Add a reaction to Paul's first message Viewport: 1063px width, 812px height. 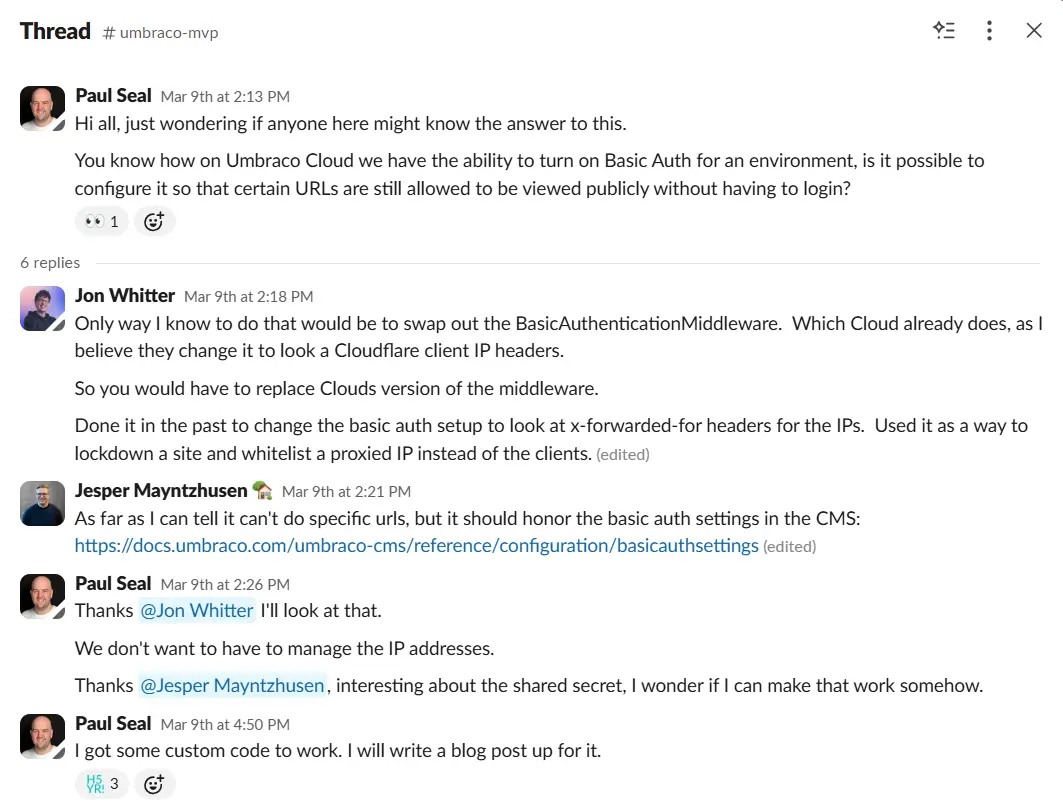coord(153,222)
